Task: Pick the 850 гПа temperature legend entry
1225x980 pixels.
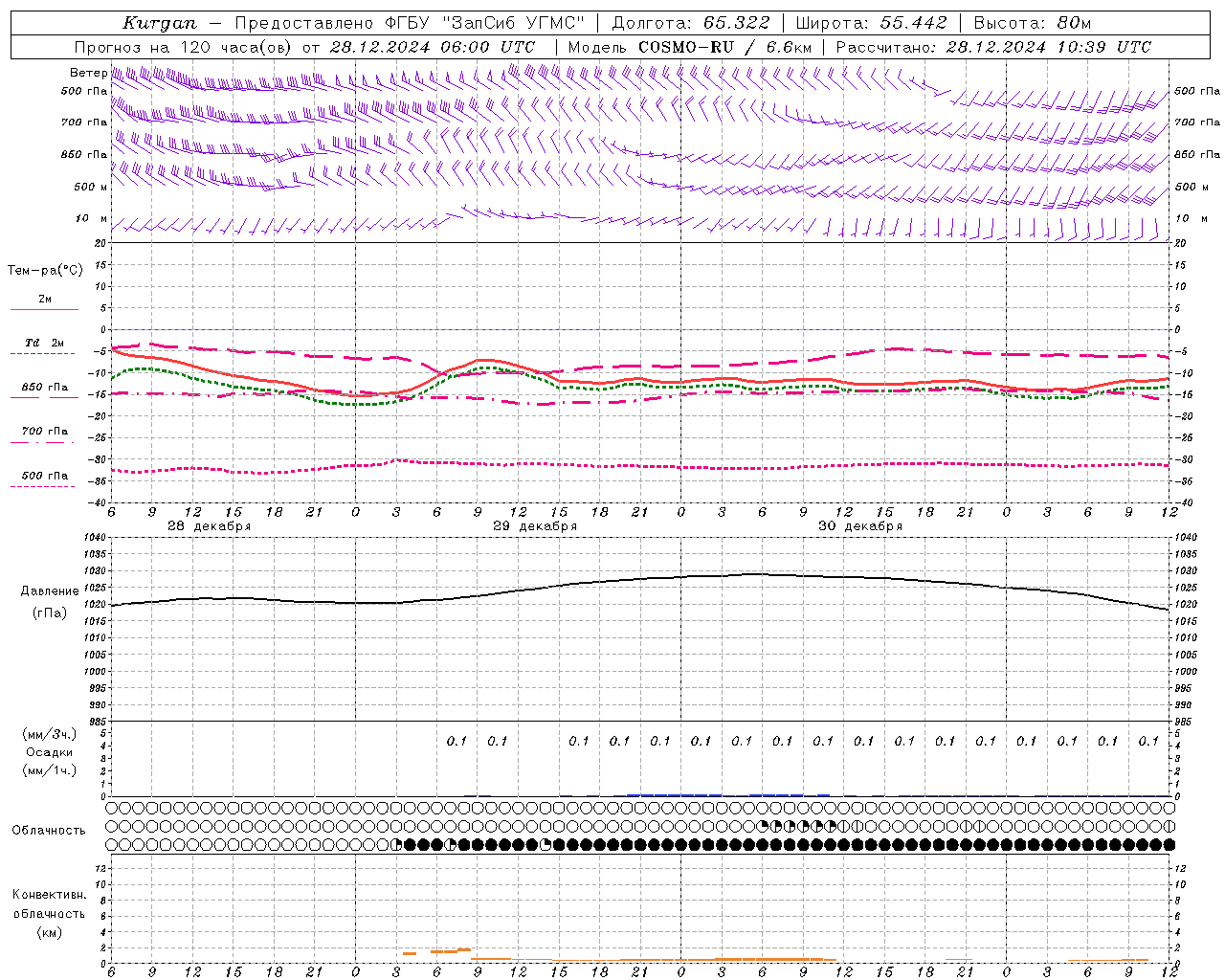Action: pos(44,391)
